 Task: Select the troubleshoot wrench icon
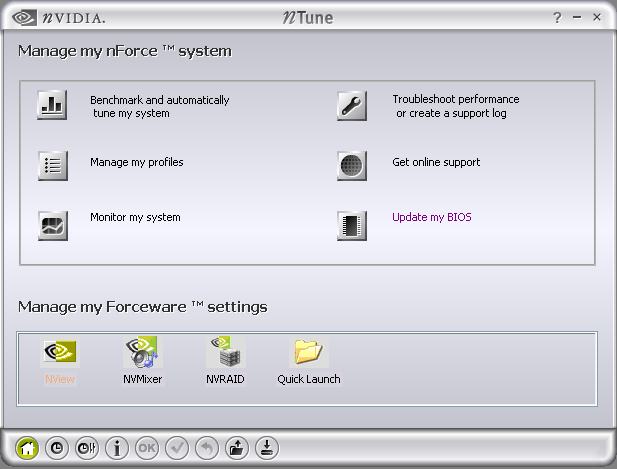tap(352, 106)
